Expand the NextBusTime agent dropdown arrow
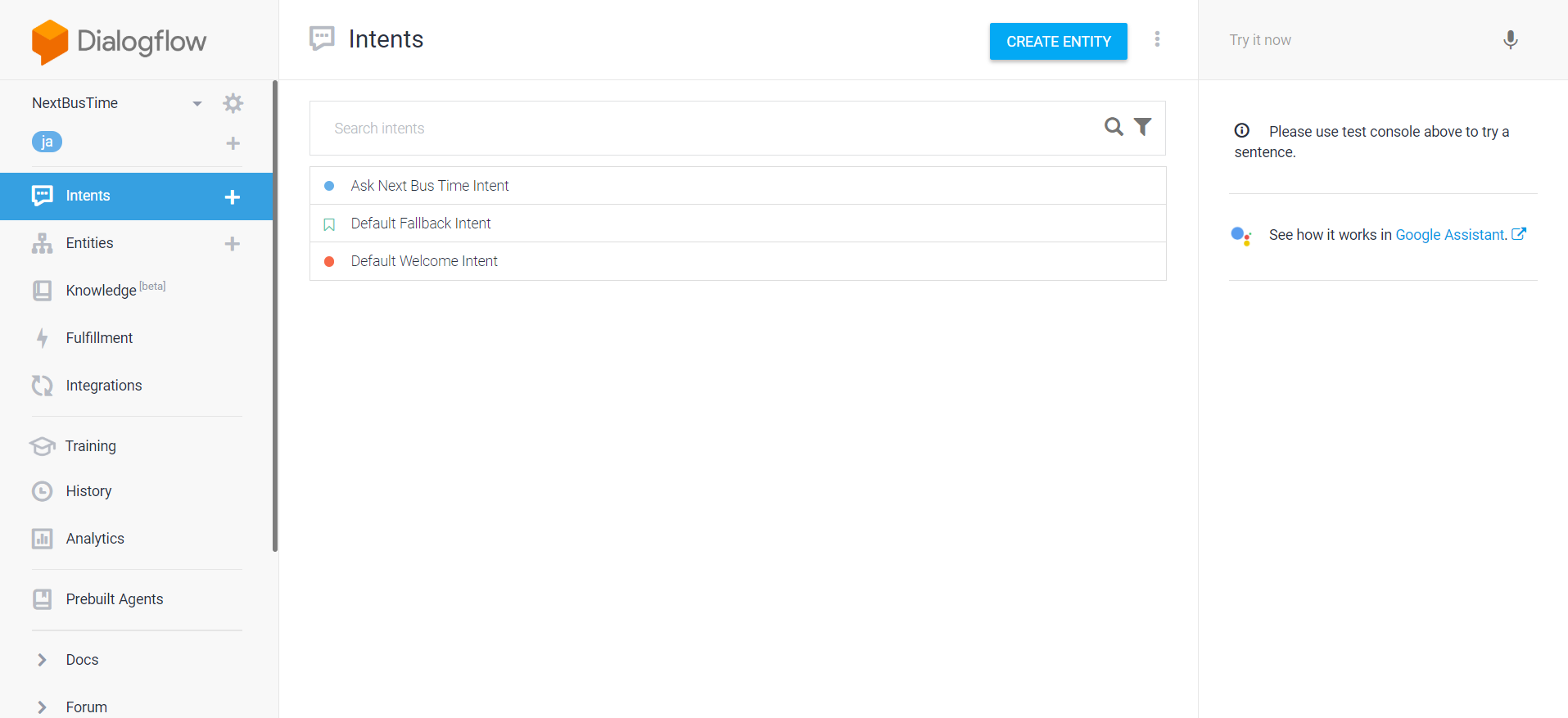Screen dimensions: 1568x718 [x=197, y=104]
